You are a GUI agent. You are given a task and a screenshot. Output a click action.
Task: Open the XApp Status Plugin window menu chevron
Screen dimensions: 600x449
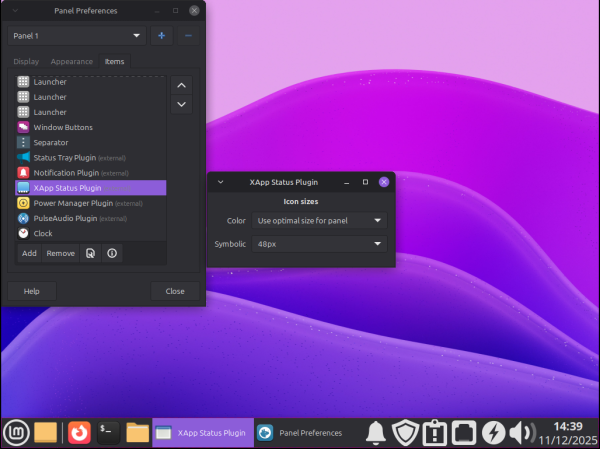(x=220, y=182)
